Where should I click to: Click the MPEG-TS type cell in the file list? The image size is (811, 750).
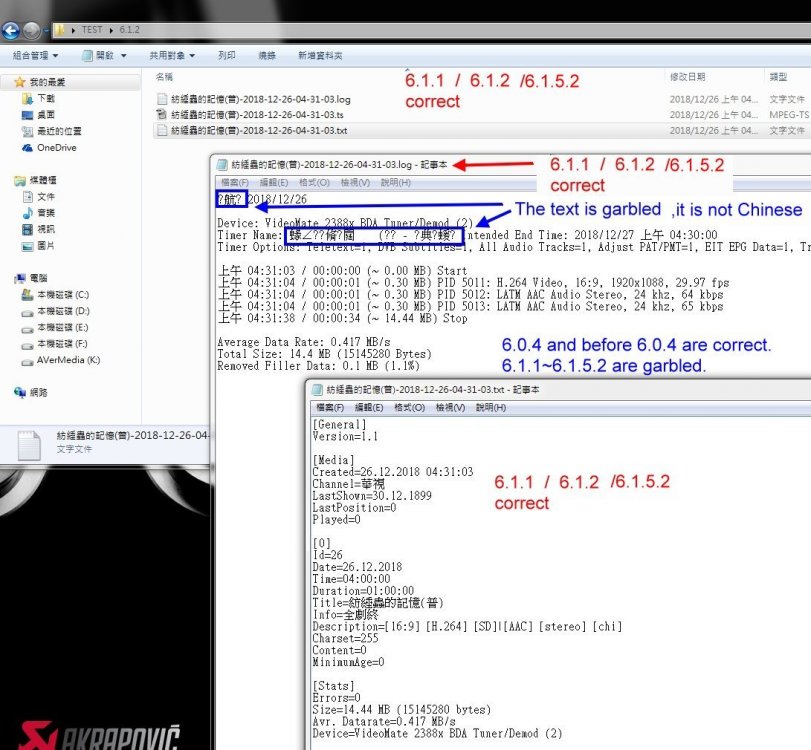[x=789, y=114]
